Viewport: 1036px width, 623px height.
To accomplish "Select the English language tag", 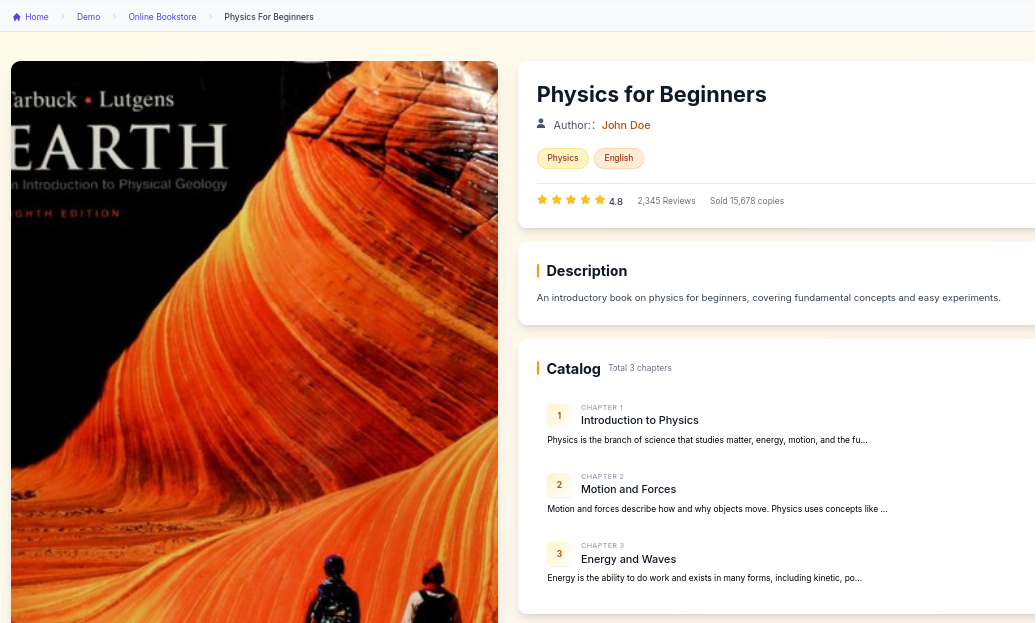I will [x=618, y=158].
